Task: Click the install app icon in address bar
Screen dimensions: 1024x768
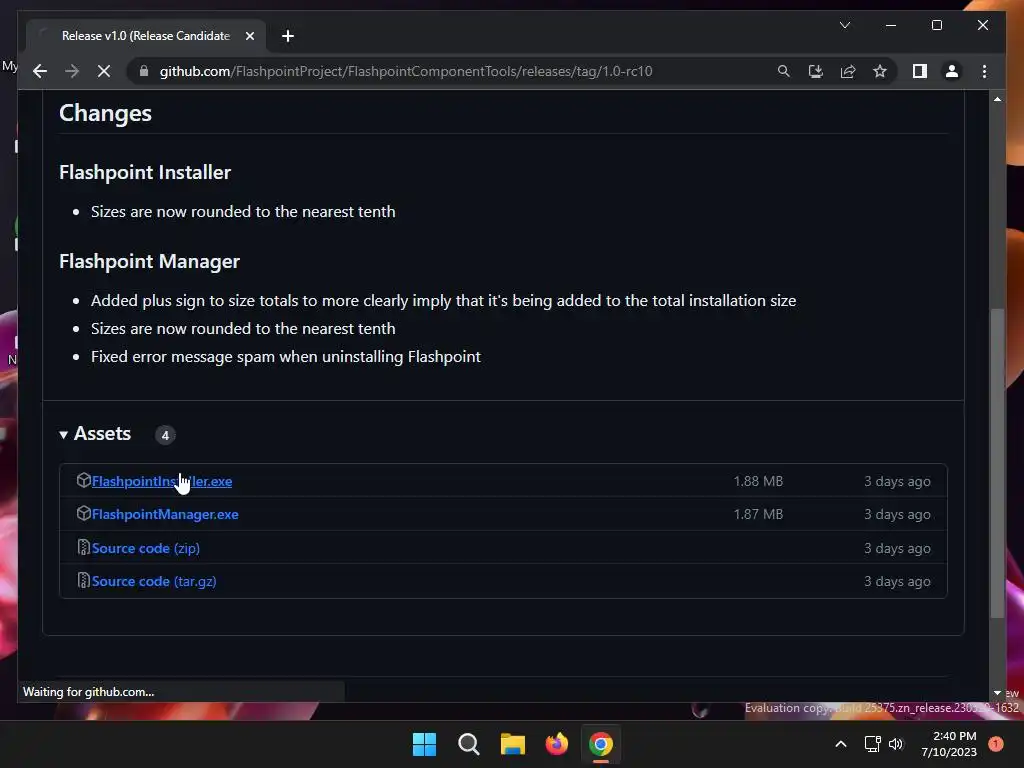Action: [x=816, y=71]
